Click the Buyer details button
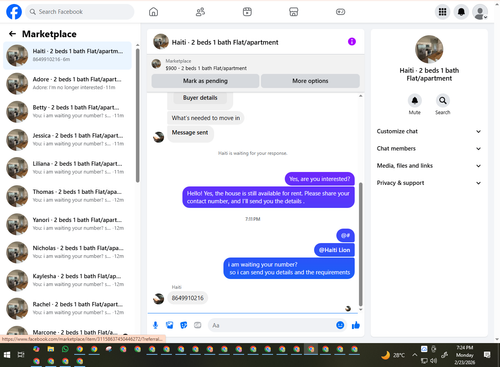Image resolution: width=500 pixels, height=367 pixels. click(200, 98)
